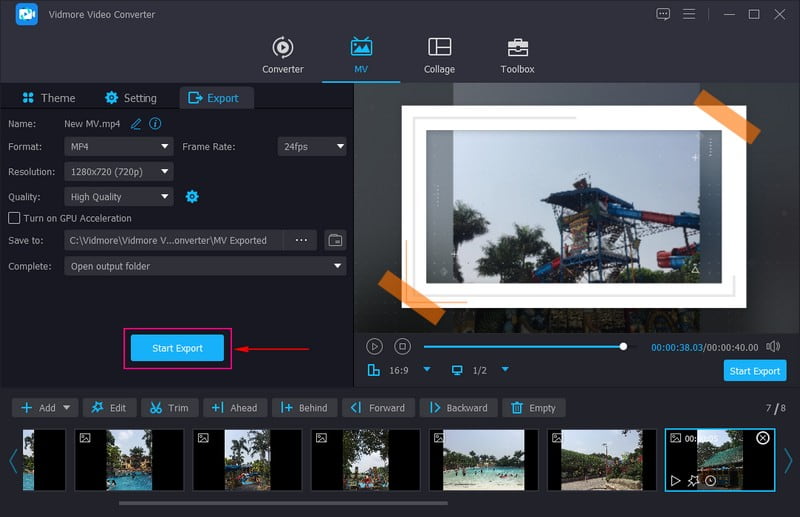This screenshot has width=800, height=517.
Task: Open the 16:9 aspect ratio dropdown
Action: [427, 370]
